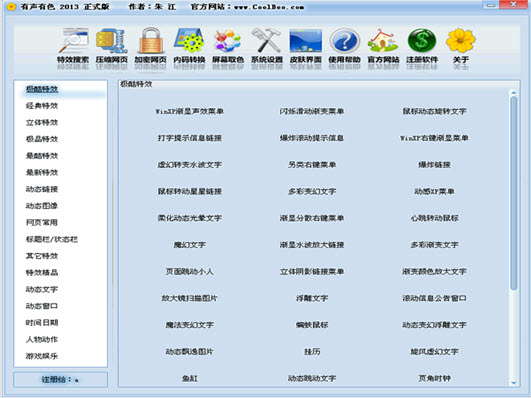Click the 注册软件 dollar icon
This screenshot has width=531, height=398.
tap(422, 46)
